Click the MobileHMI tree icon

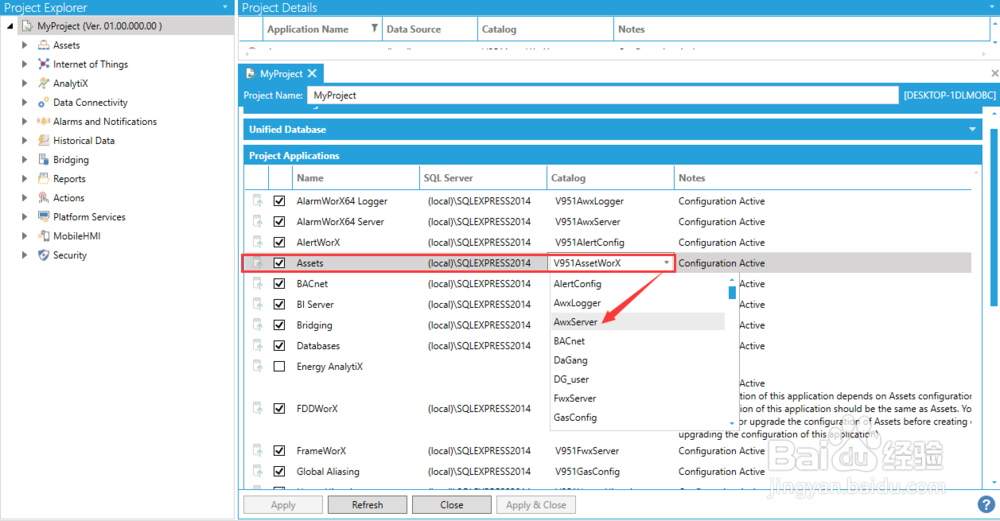(x=43, y=236)
